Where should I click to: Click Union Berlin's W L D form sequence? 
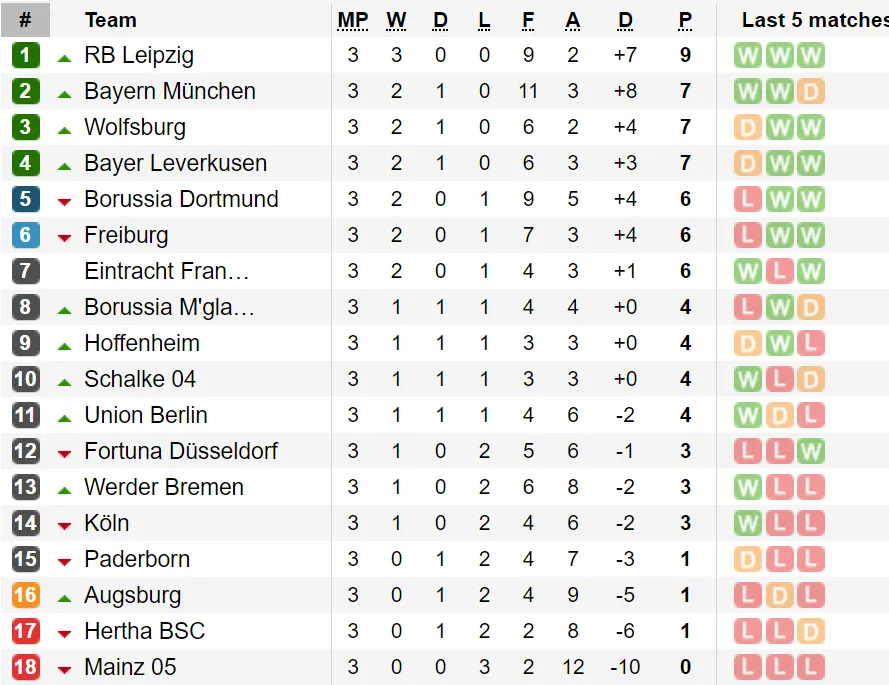click(779, 415)
